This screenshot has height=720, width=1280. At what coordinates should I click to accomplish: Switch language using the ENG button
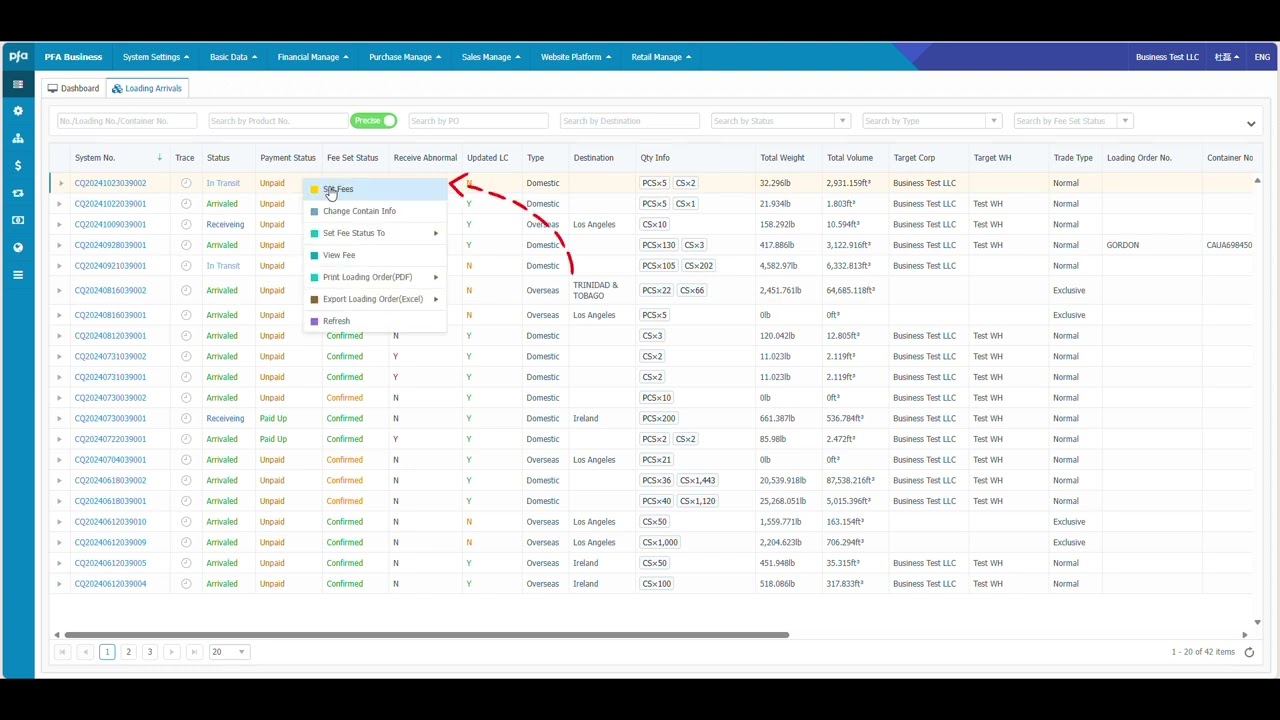click(1262, 57)
